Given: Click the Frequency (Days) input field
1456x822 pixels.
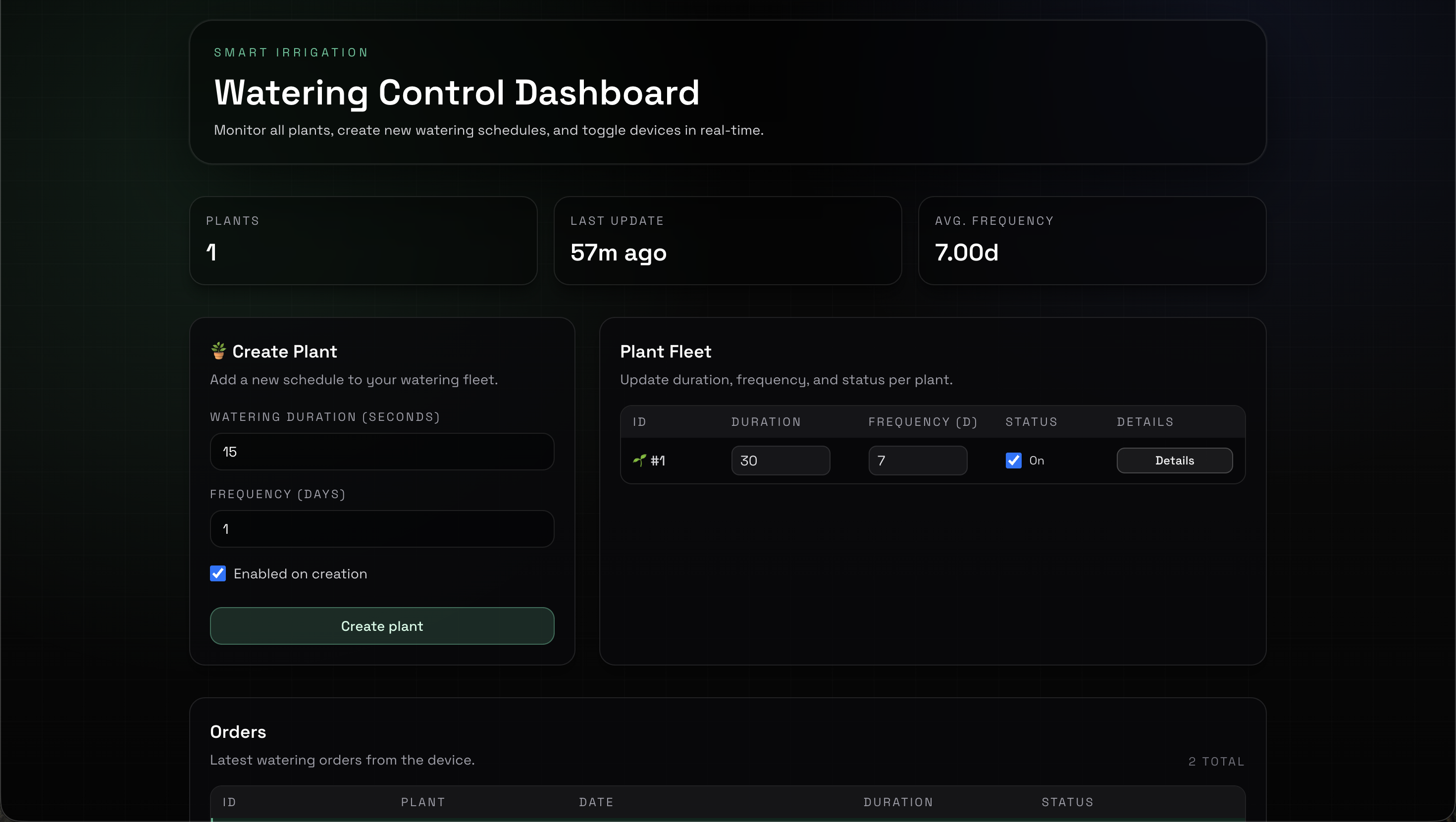Looking at the screenshot, I should click(381, 528).
